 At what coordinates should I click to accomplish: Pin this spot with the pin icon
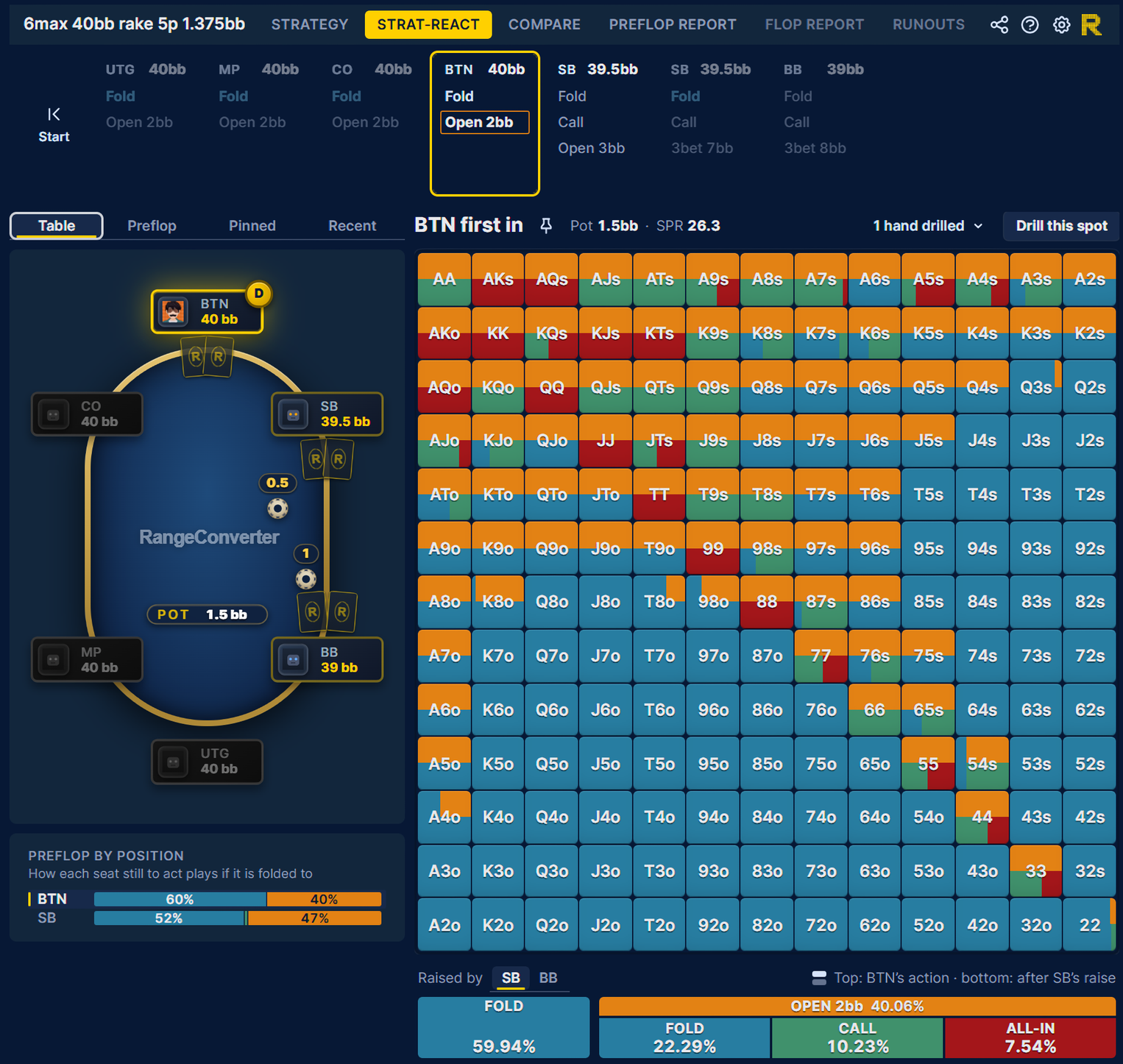(546, 226)
